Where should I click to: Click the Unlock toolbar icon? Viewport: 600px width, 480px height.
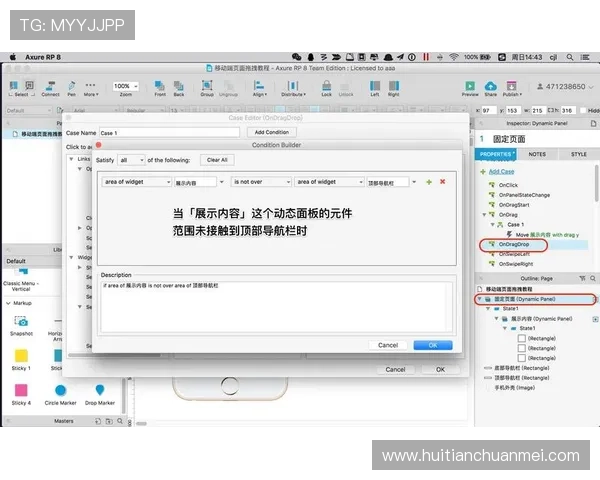346,88
